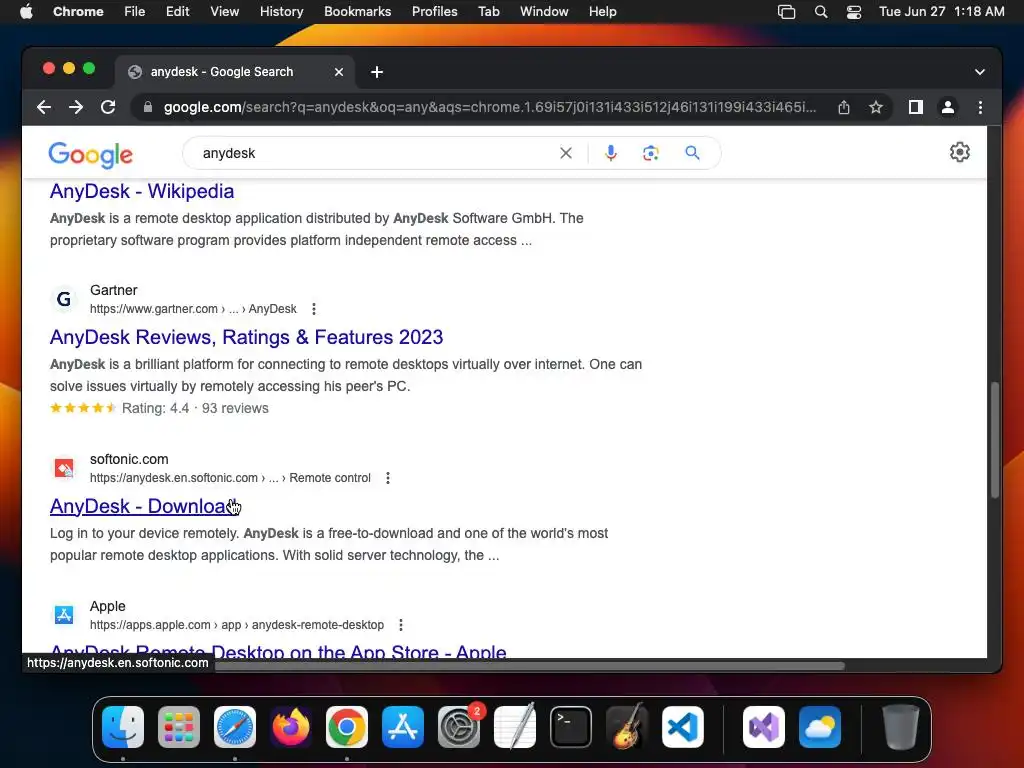Click the Rating: 4.4 · 93 reviews text

[195, 408]
